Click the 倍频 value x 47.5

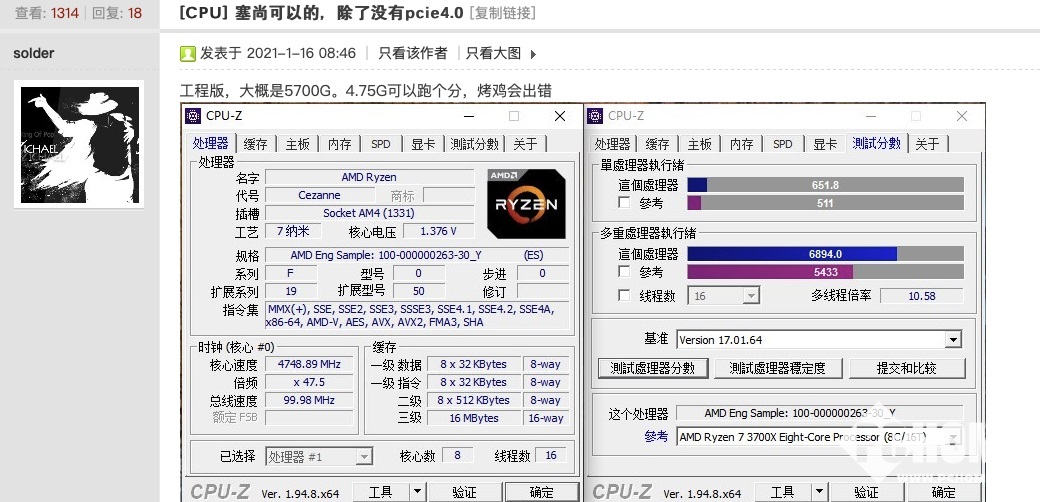click(309, 382)
